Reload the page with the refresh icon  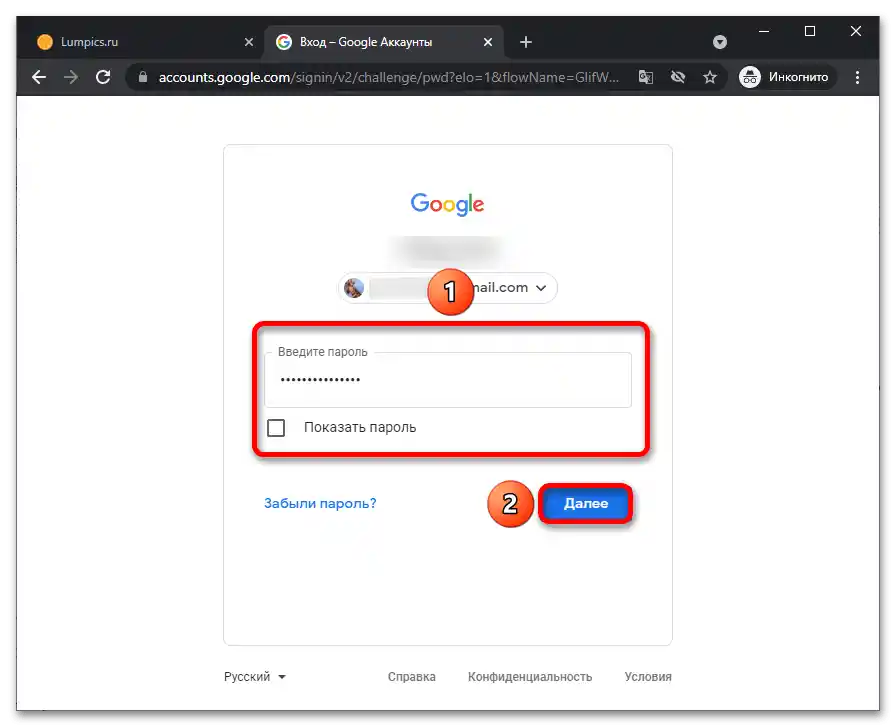103,77
